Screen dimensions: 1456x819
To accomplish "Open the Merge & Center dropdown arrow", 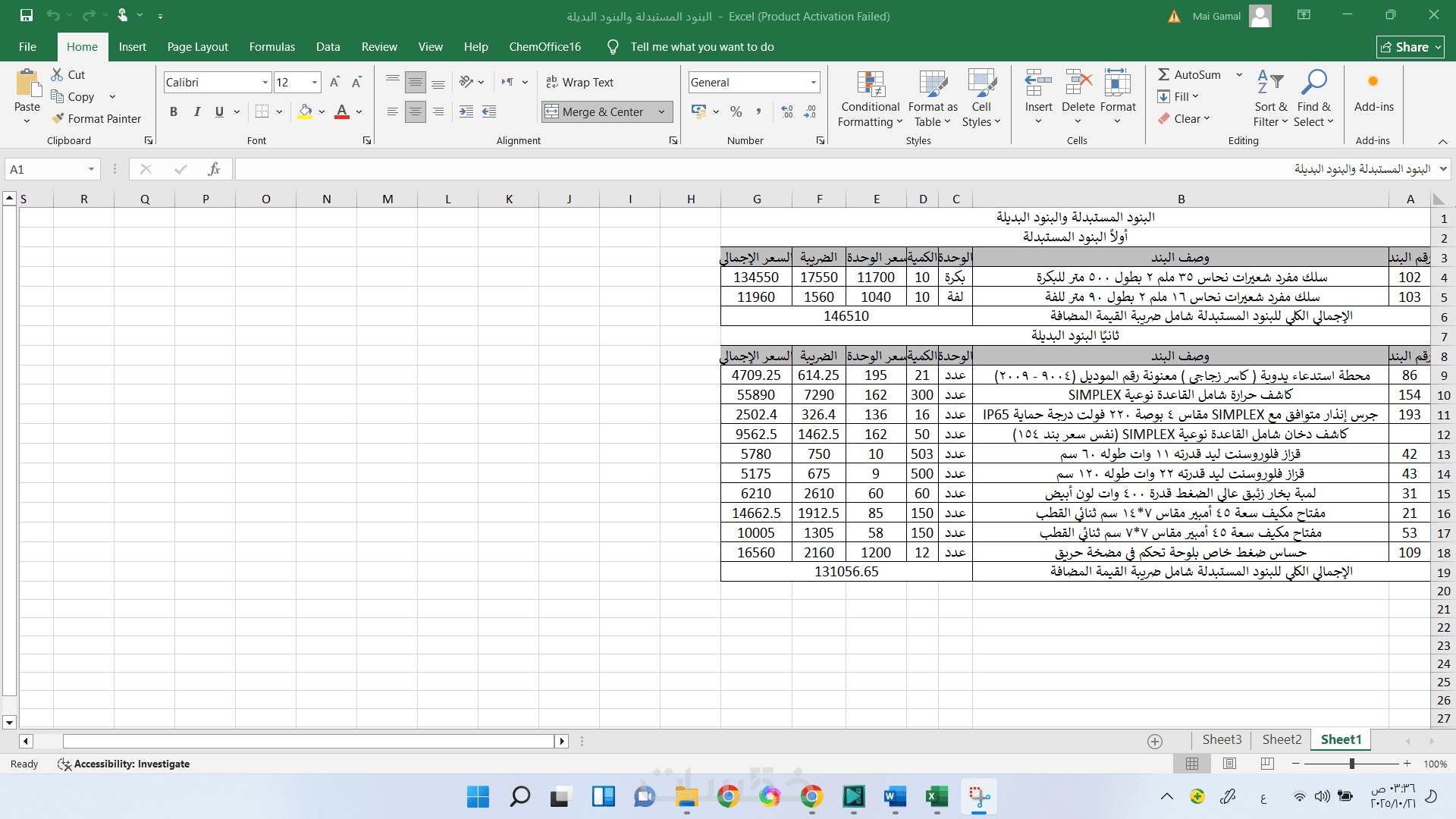I will coord(661,111).
